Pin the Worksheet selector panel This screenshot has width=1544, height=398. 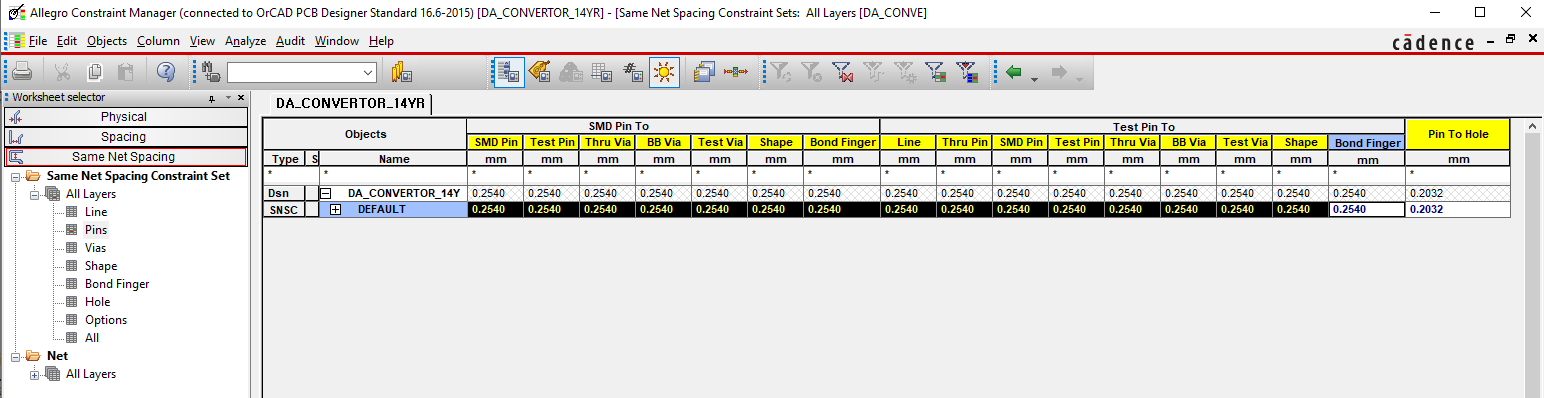pyautogui.click(x=212, y=98)
